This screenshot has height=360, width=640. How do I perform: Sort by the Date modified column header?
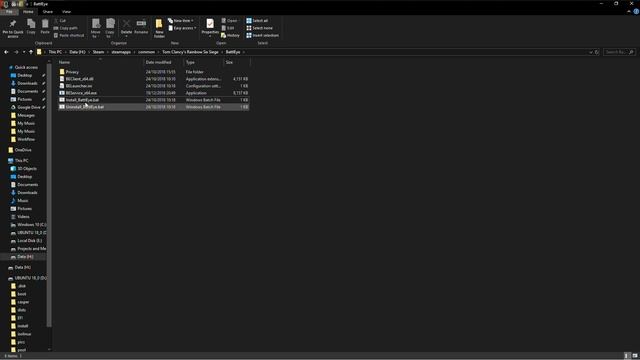tap(163, 62)
